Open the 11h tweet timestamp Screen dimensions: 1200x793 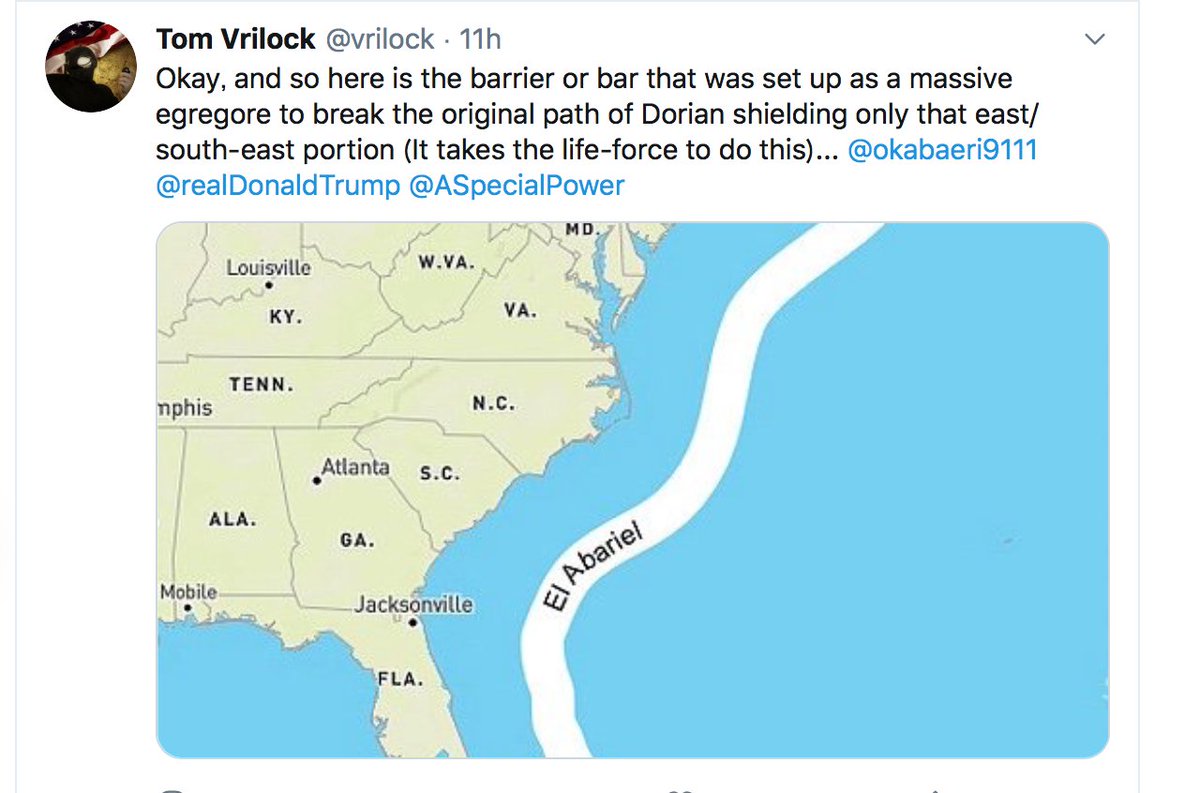click(479, 40)
